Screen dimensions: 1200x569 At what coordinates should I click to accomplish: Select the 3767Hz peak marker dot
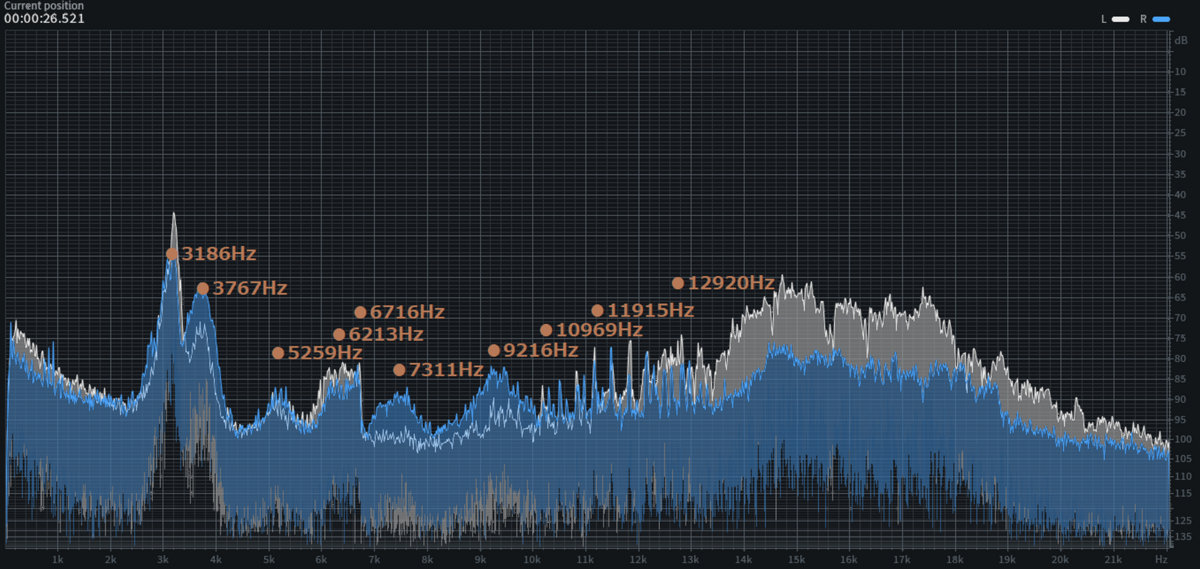tap(203, 289)
